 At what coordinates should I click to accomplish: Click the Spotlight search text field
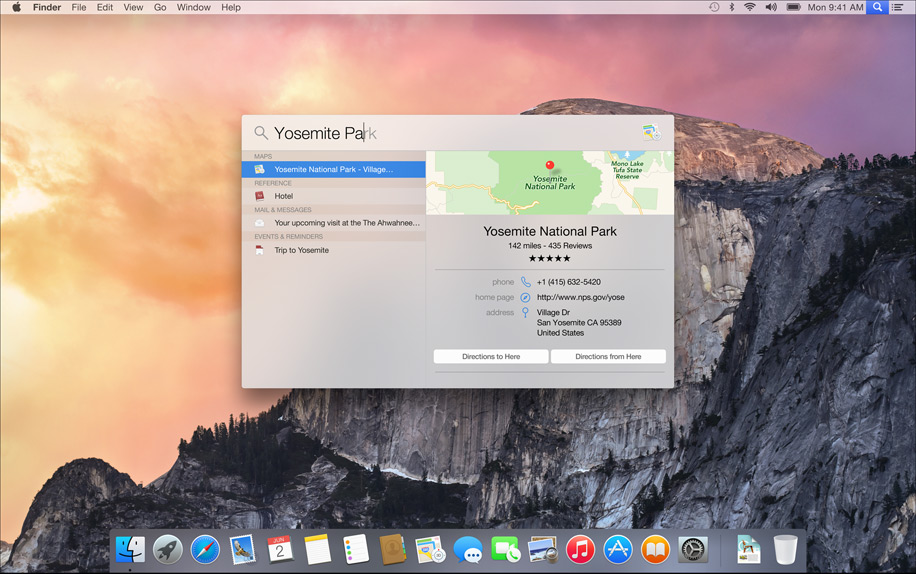[450, 133]
